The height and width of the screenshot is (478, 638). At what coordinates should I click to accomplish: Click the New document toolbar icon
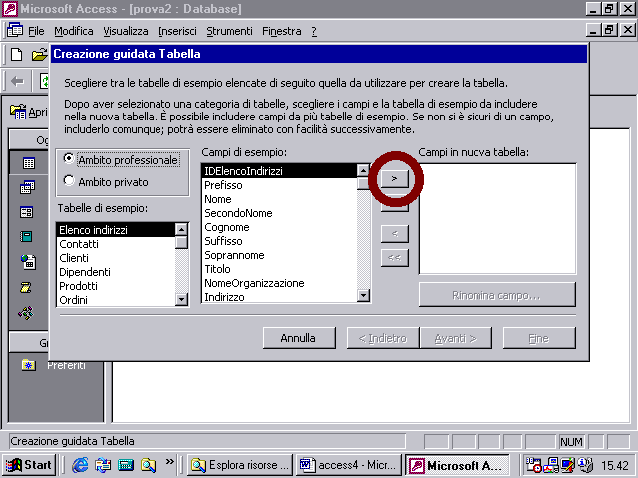click(16, 54)
